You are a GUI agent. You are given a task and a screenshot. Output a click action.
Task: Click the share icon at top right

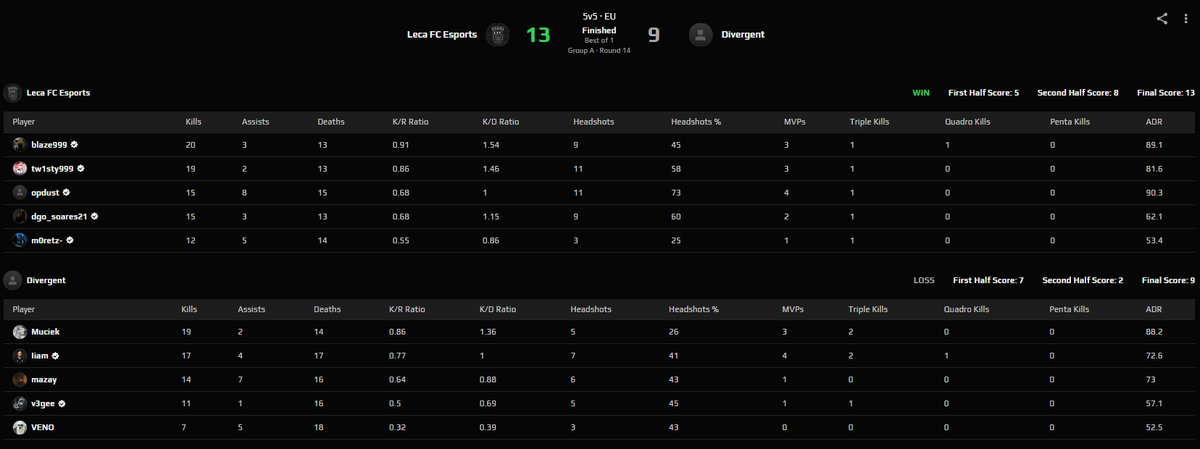coord(1162,18)
